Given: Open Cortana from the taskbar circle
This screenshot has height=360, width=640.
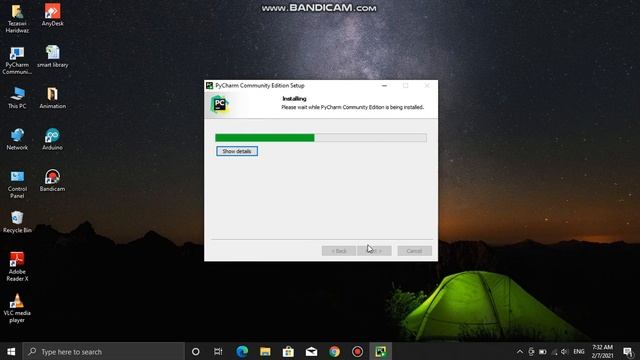Looking at the screenshot, I should [x=196, y=351].
